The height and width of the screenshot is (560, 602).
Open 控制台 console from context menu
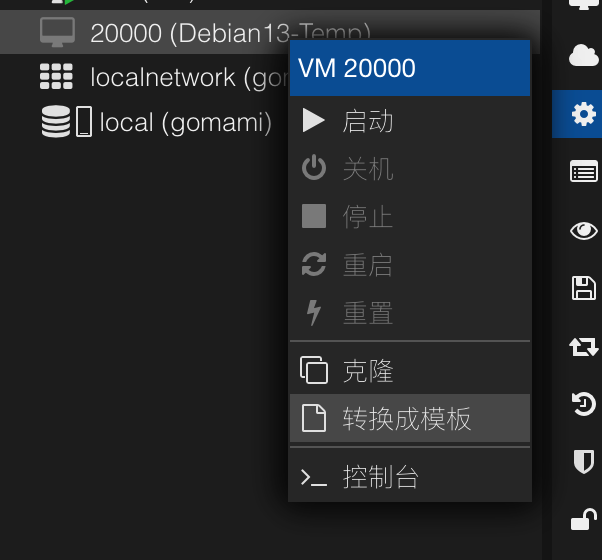tap(380, 478)
